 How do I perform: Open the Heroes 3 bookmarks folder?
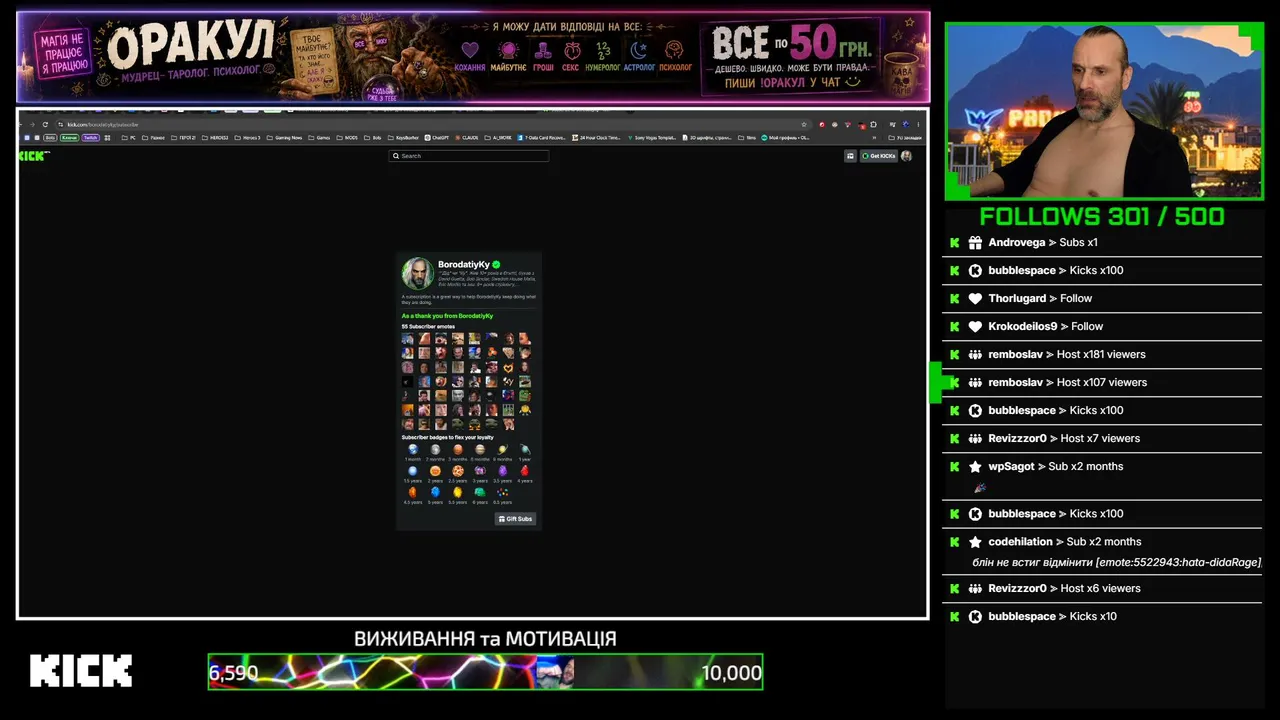(247, 138)
